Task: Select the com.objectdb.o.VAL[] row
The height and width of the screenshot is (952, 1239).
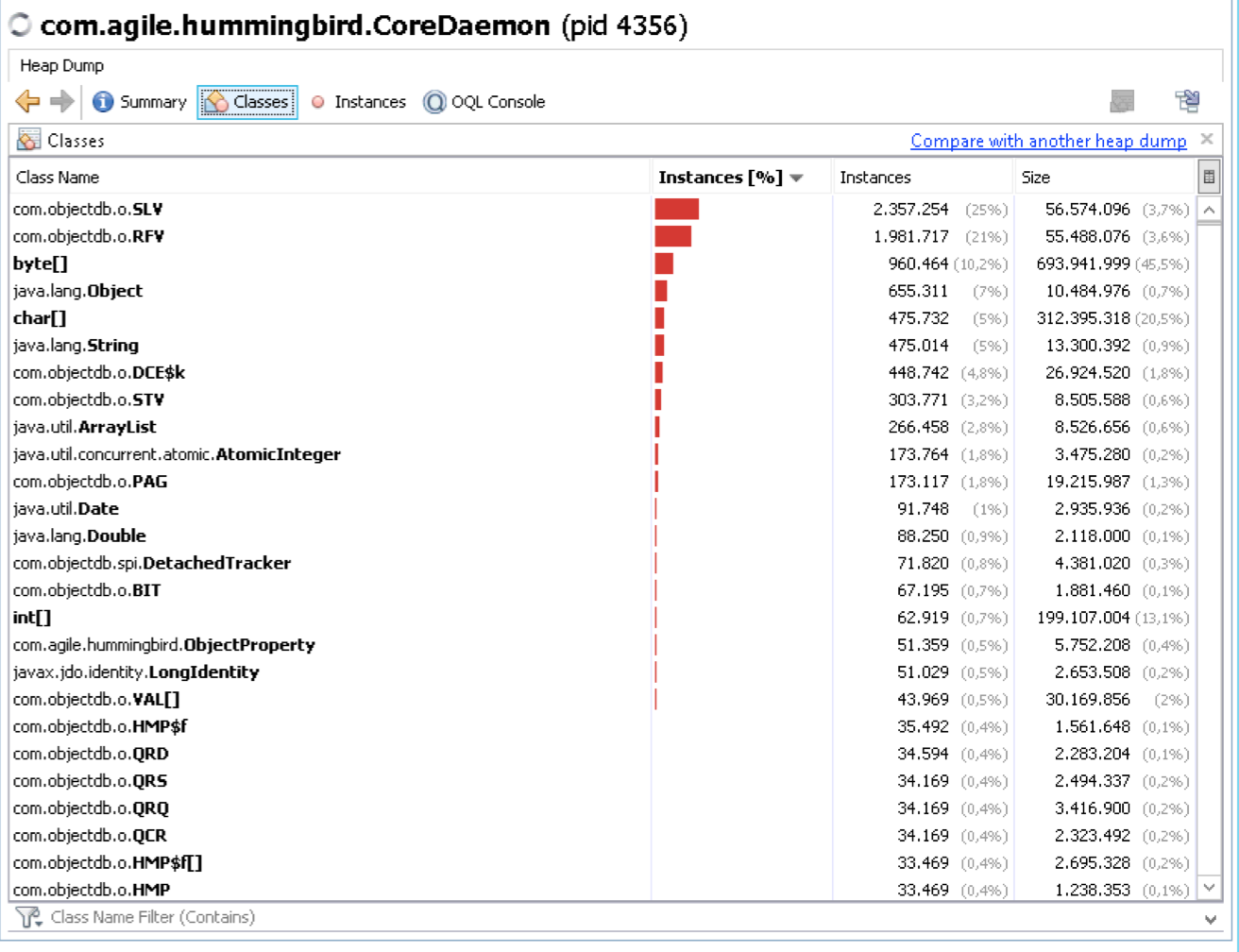Action: click(603, 700)
